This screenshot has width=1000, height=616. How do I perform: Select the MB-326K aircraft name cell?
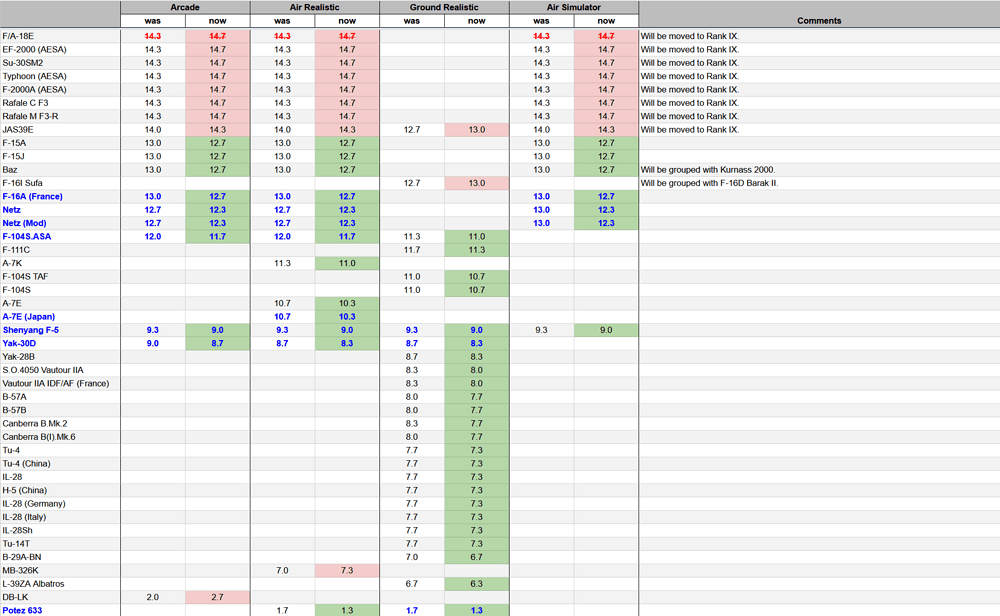(x=20, y=570)
